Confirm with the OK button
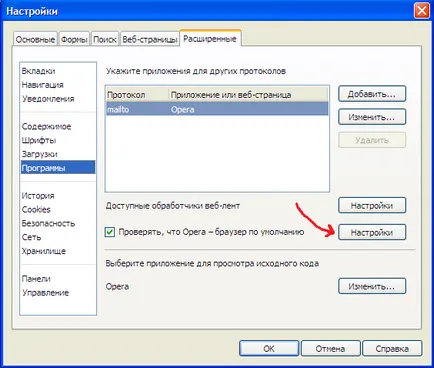The height and width of the screenshot is (368, 434). coord(269,349)
